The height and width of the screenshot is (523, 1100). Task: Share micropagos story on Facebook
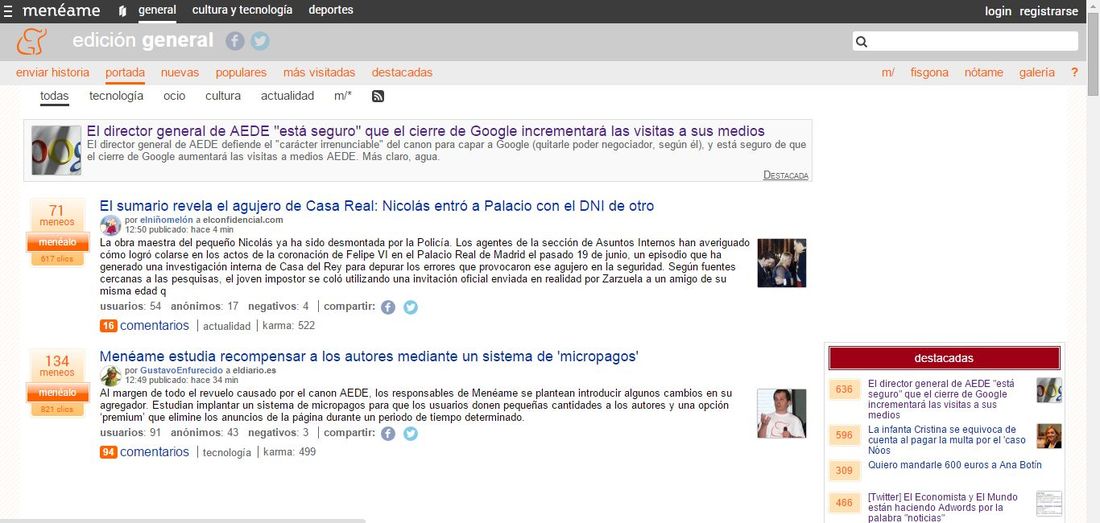pos(388,433)
